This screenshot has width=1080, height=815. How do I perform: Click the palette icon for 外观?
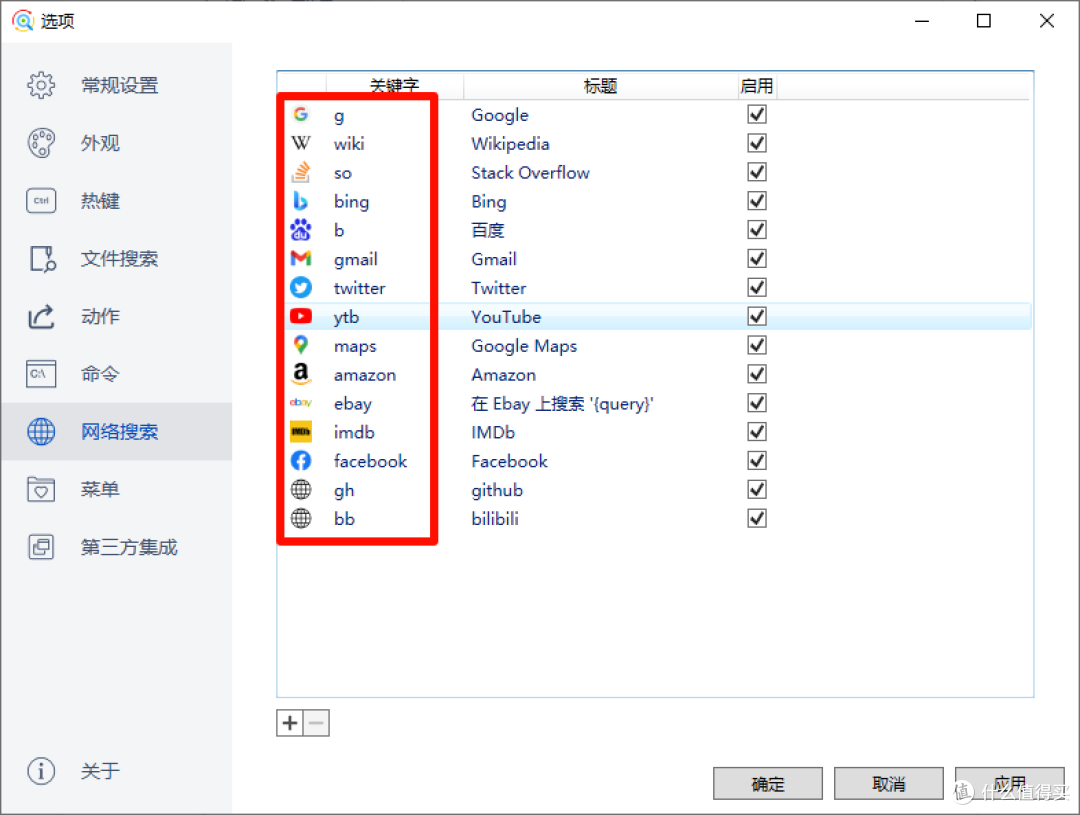click(41, 143)
